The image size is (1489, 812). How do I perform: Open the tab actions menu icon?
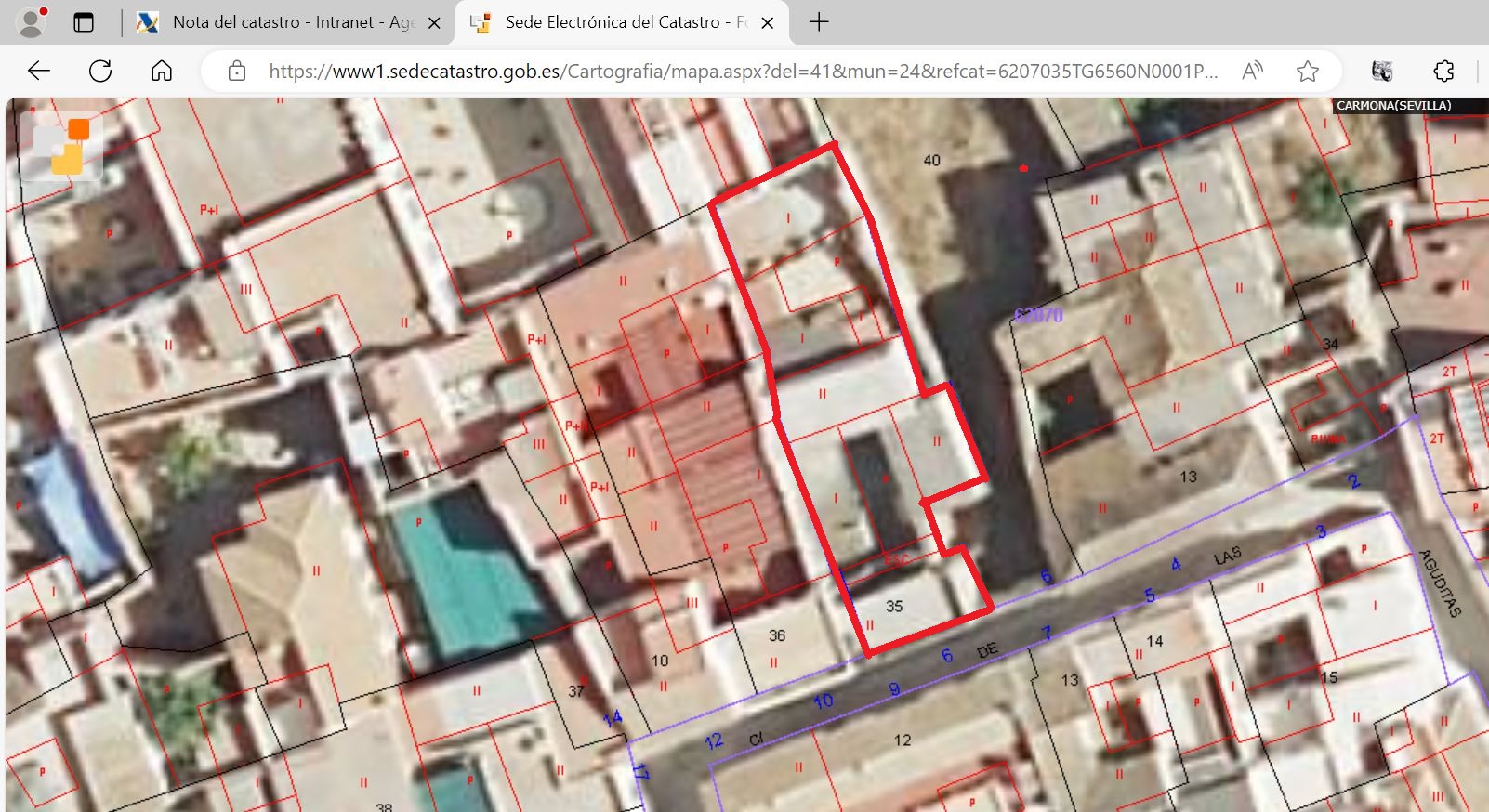[x=84, y=22]
